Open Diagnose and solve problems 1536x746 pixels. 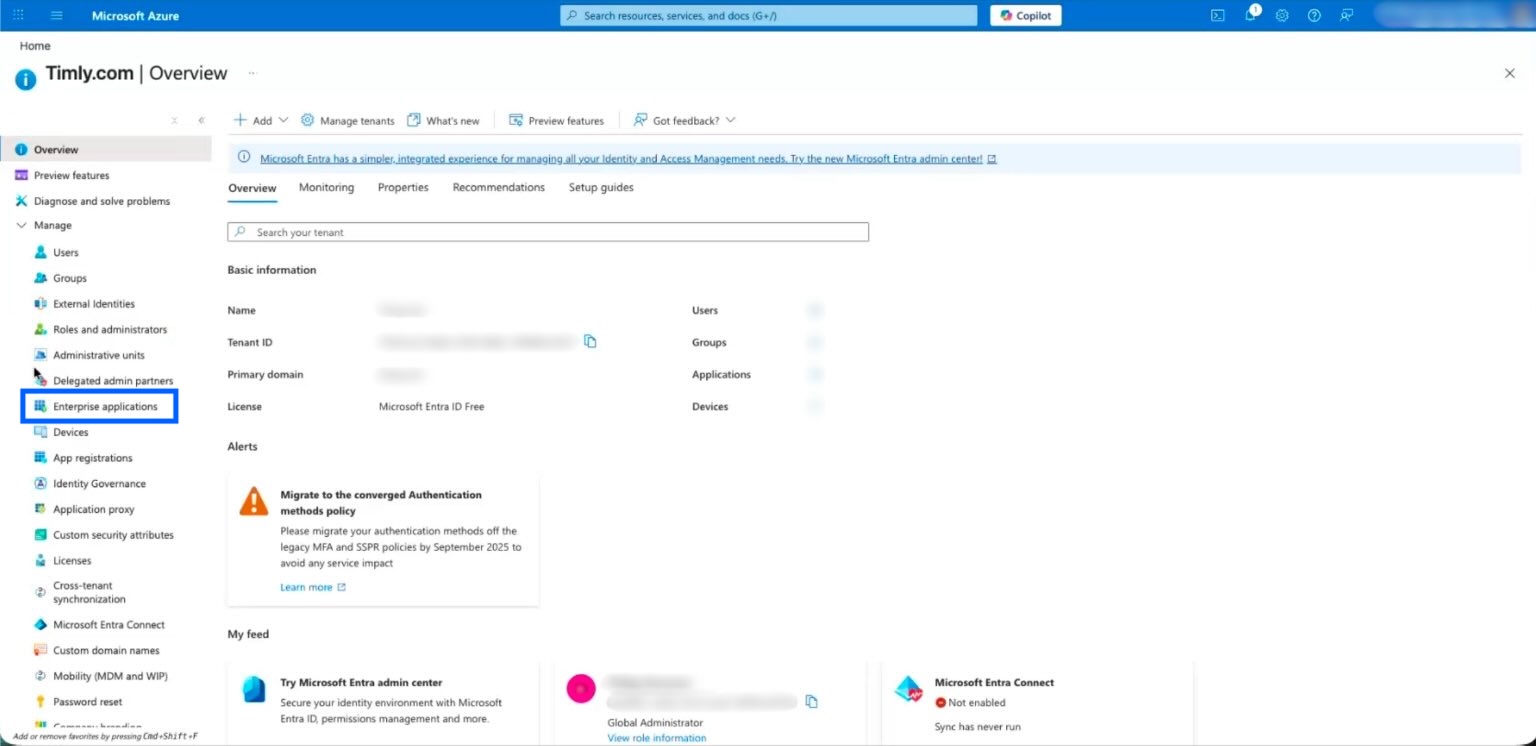[x=102, y=201]
